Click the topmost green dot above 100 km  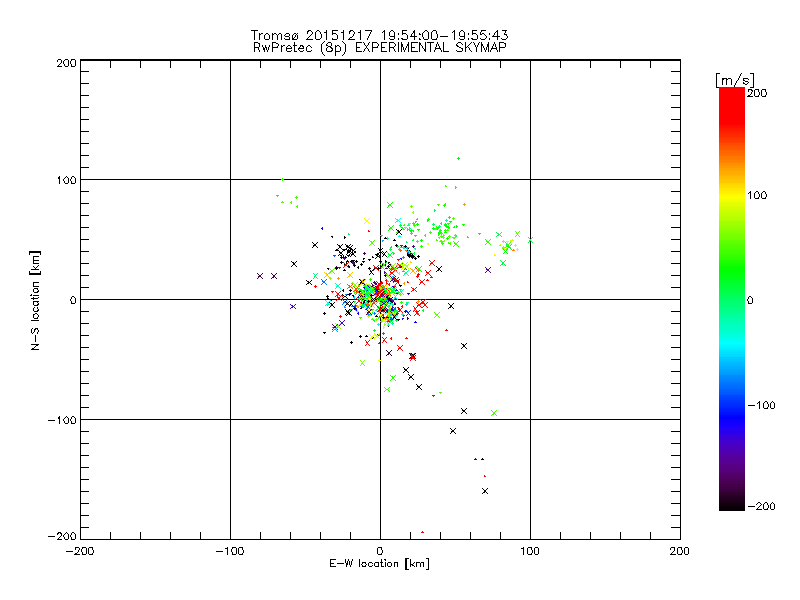click(458, 159)
